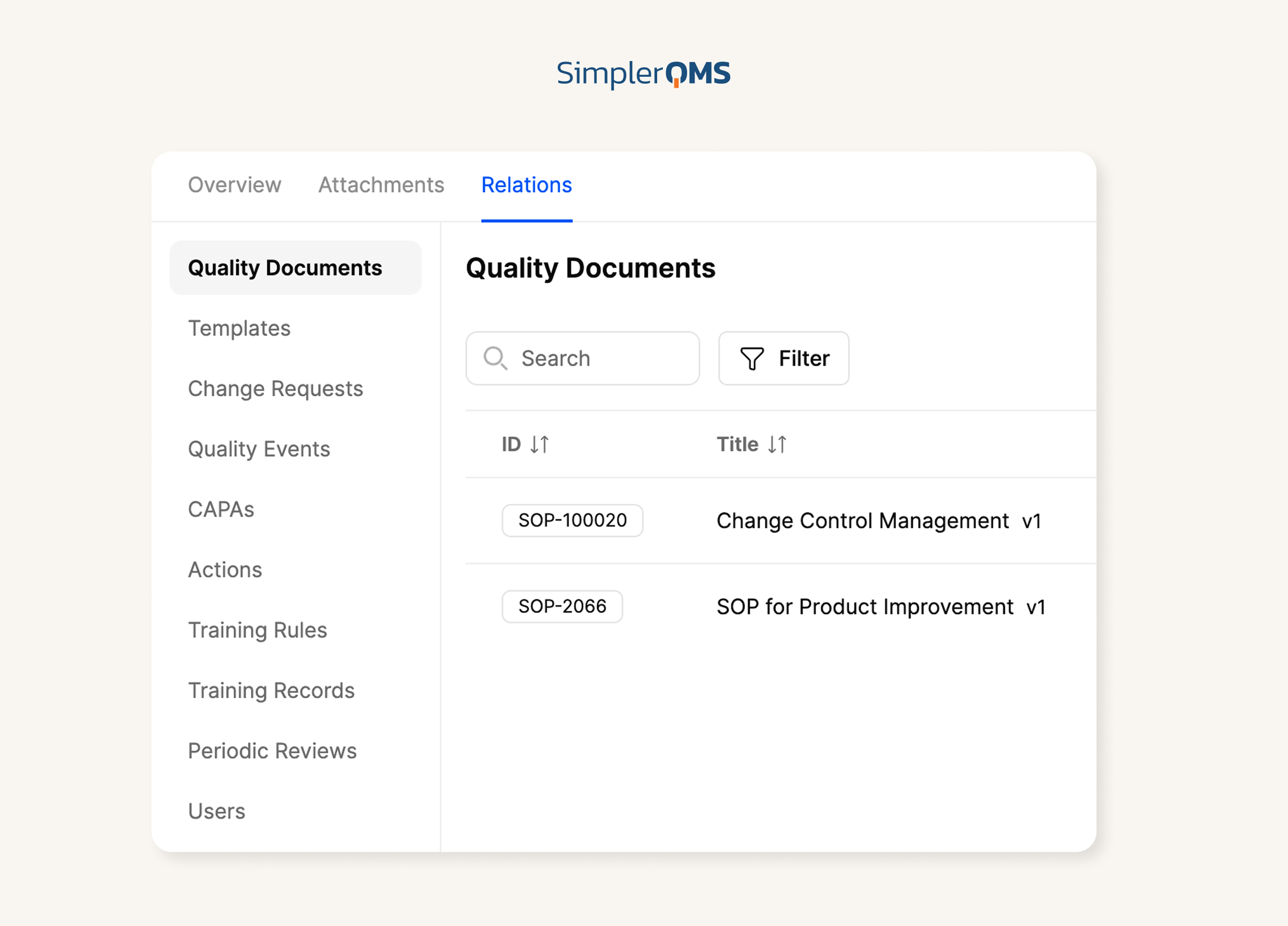
Task: Sort by the Title column arrows icon
Action: click(777, 444)
